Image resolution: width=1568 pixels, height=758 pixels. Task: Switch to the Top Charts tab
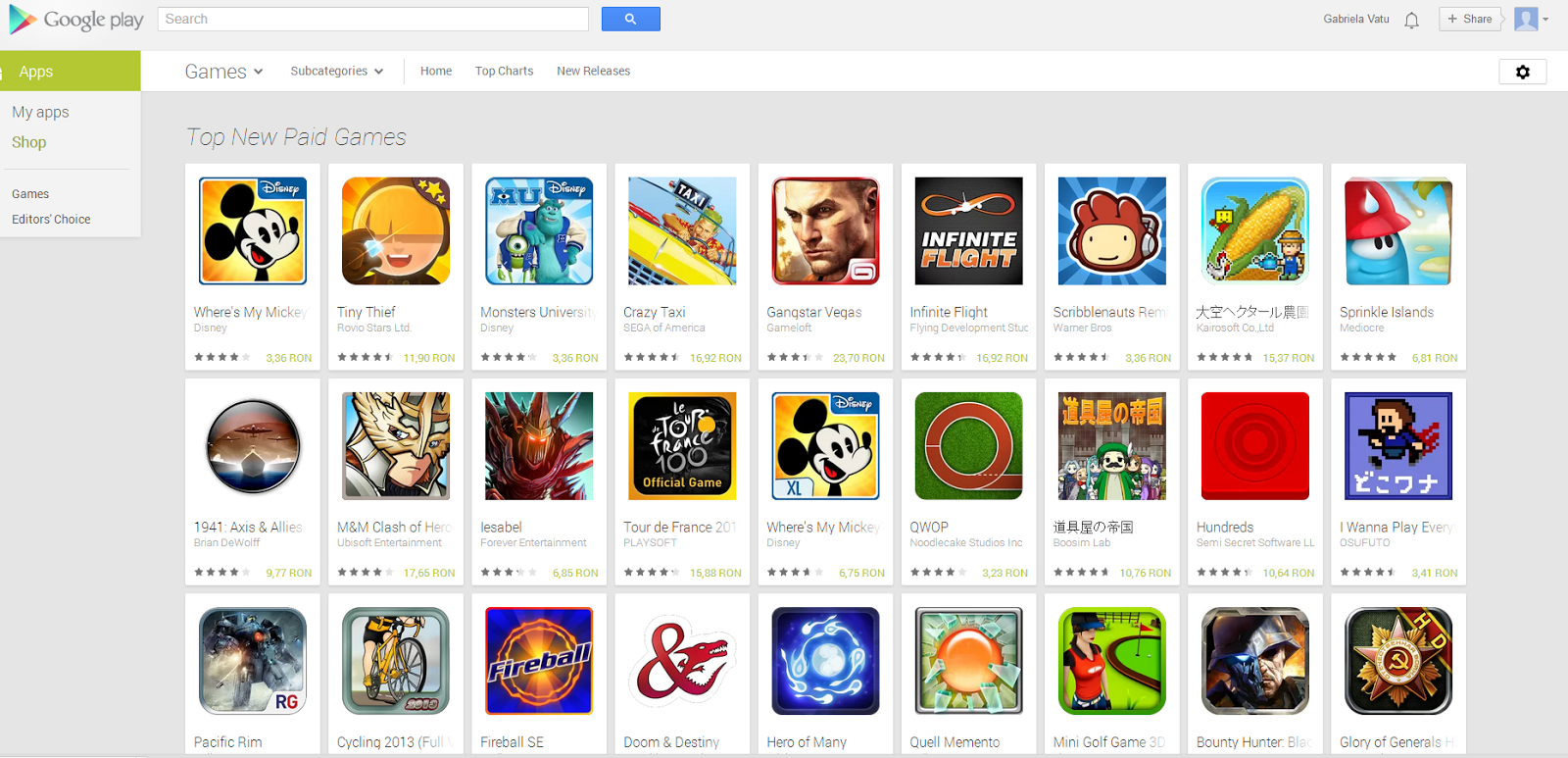click(x=504, y=71)
